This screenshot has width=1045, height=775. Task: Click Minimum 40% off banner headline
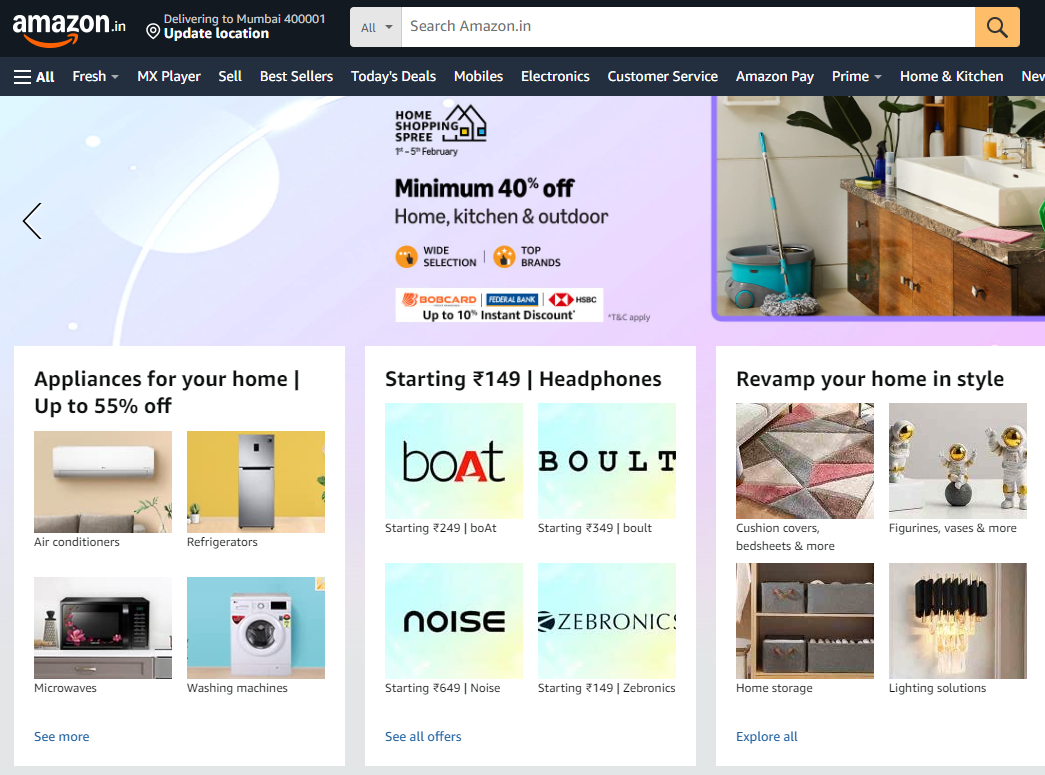click(x=484, y=188)
